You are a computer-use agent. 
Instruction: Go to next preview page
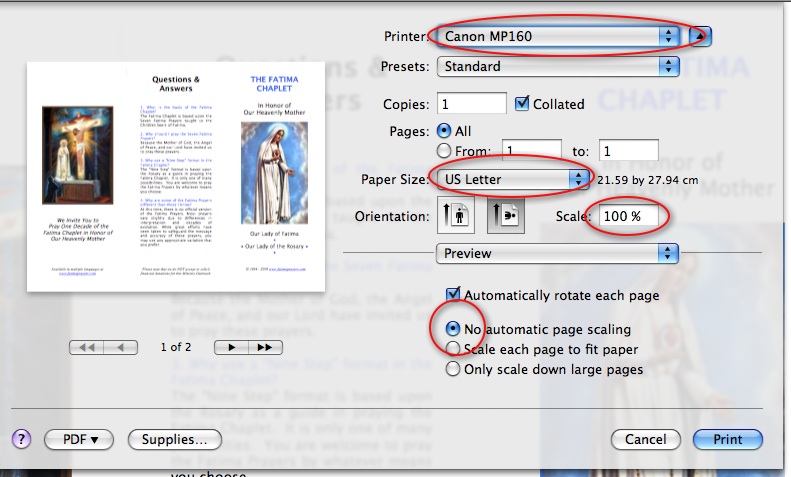tap(231, 347)
